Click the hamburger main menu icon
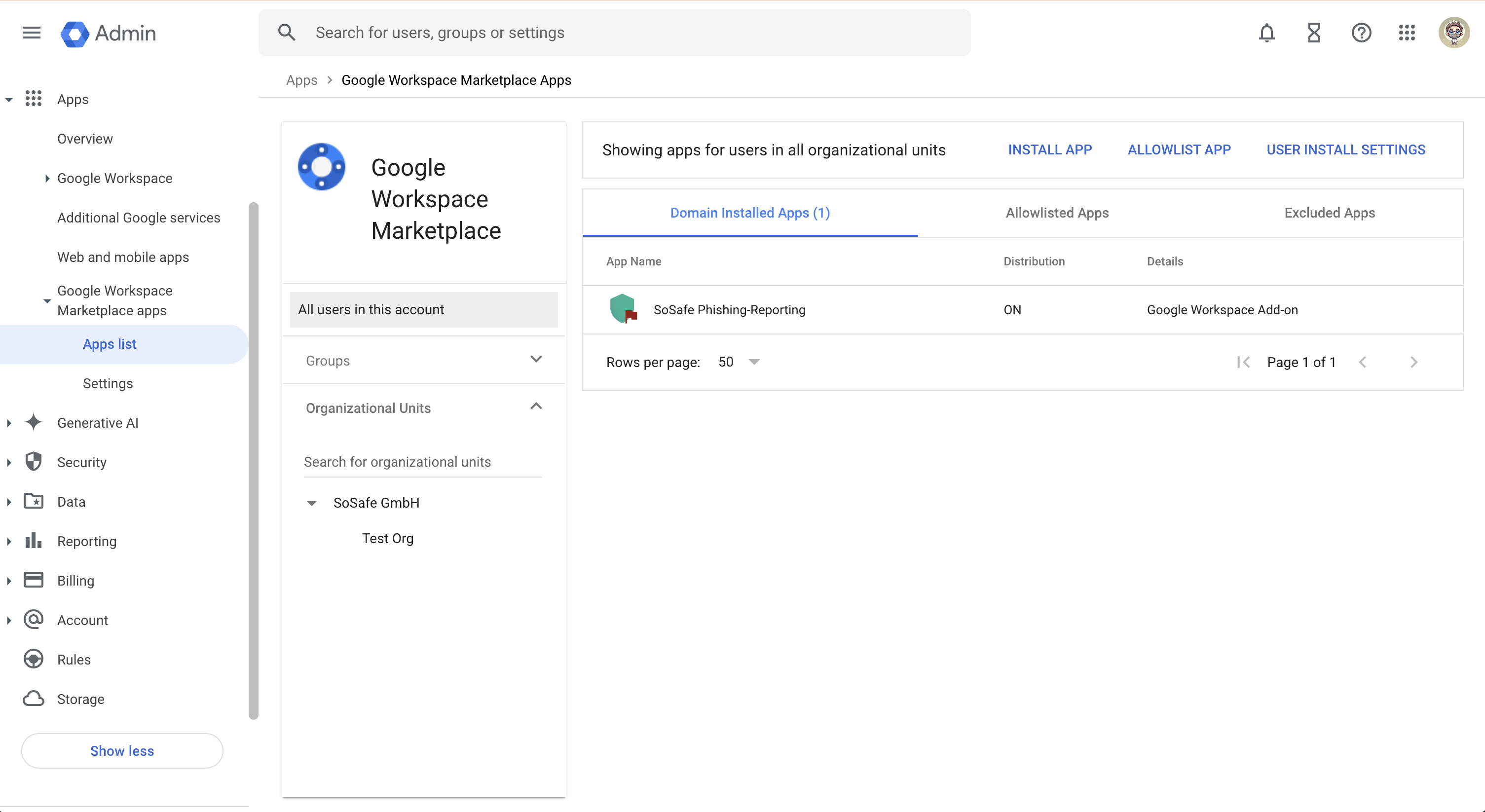1485x812 pixels. (x=31, y=33)
